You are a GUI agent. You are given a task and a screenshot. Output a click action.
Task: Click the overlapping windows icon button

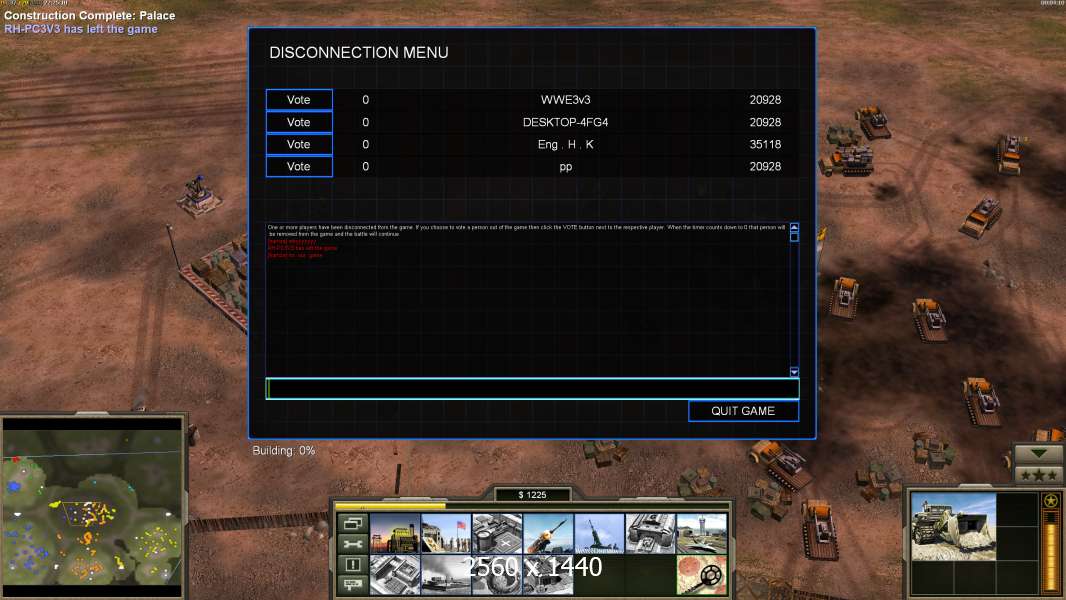352,523
